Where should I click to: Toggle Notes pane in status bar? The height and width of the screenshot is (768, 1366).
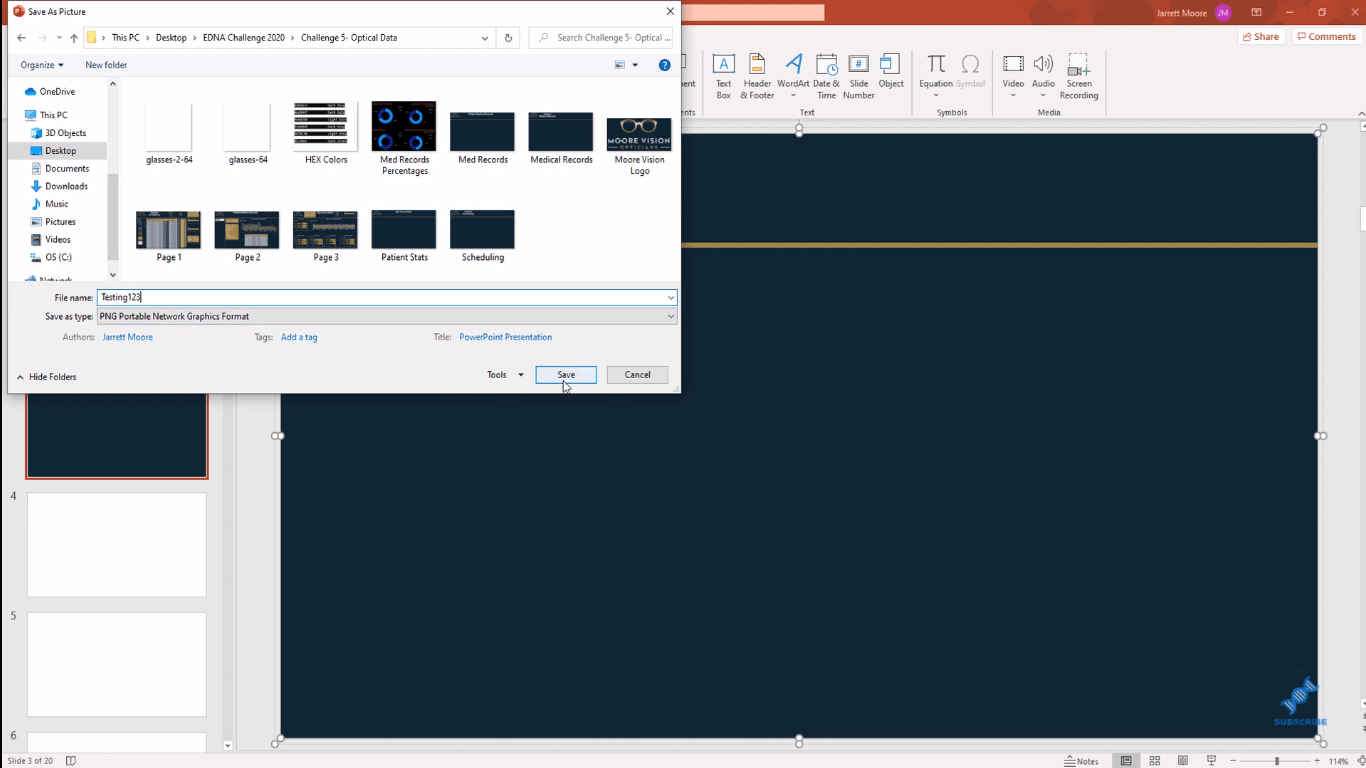[x=1082, y=761]
